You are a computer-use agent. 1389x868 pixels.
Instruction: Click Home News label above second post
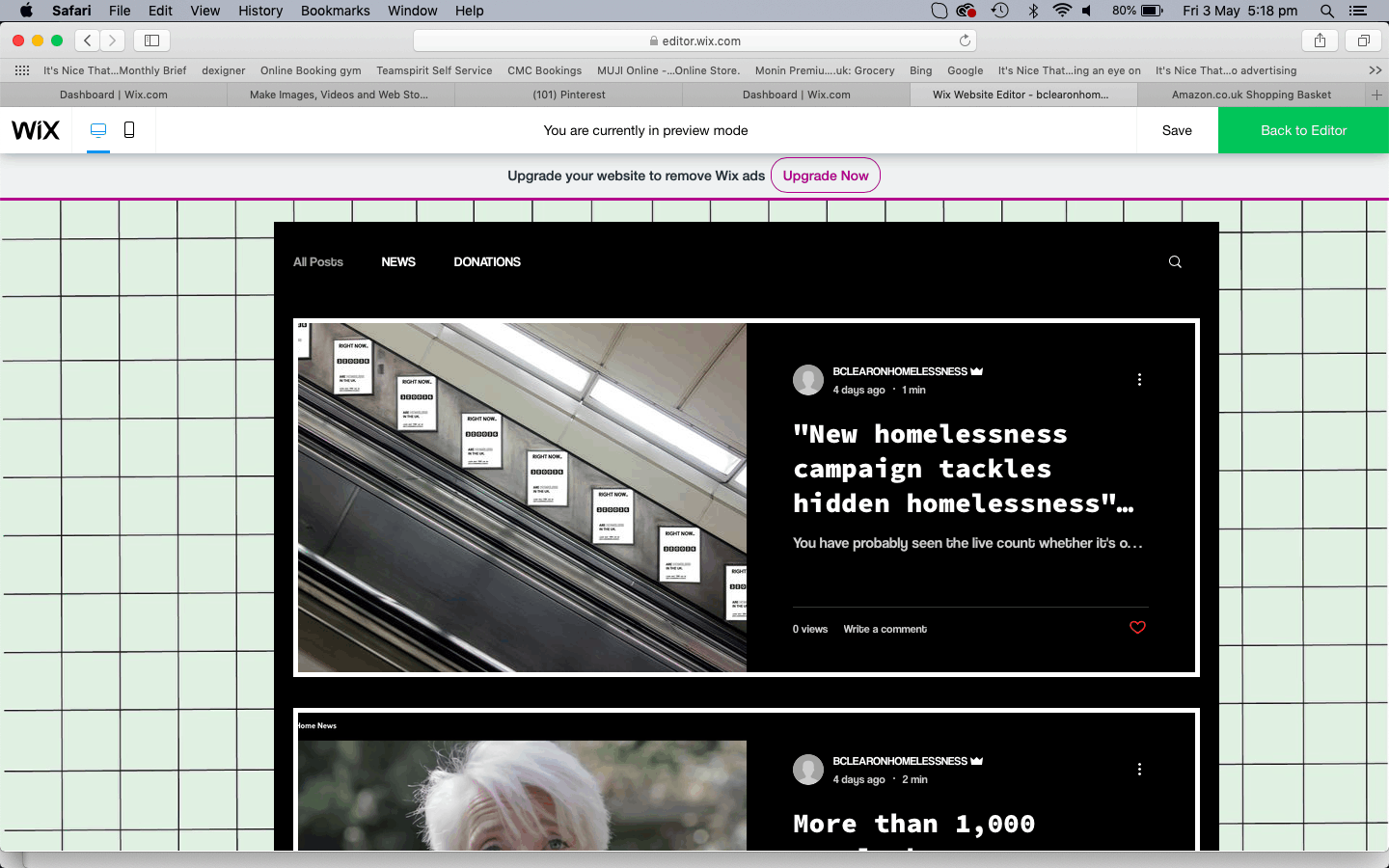(x=316, y=725)
